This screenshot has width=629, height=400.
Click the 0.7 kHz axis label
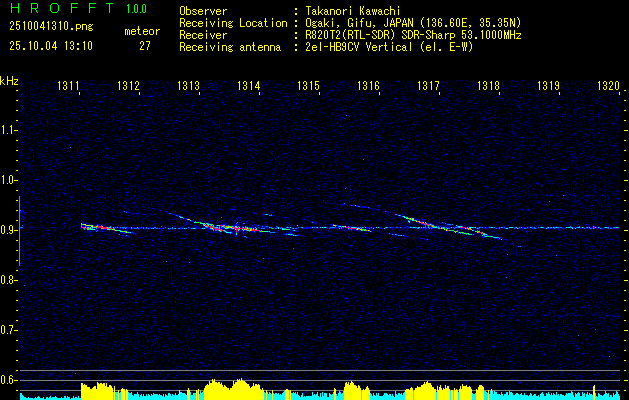8,330
